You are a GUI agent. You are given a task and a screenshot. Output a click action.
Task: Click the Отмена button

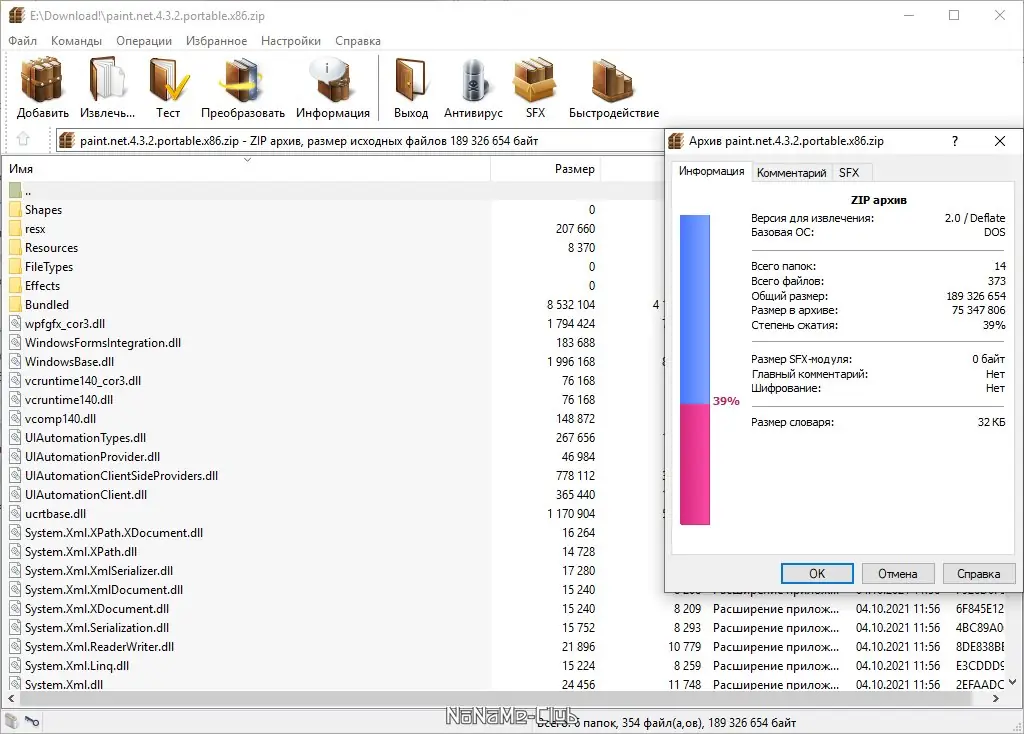897,573
